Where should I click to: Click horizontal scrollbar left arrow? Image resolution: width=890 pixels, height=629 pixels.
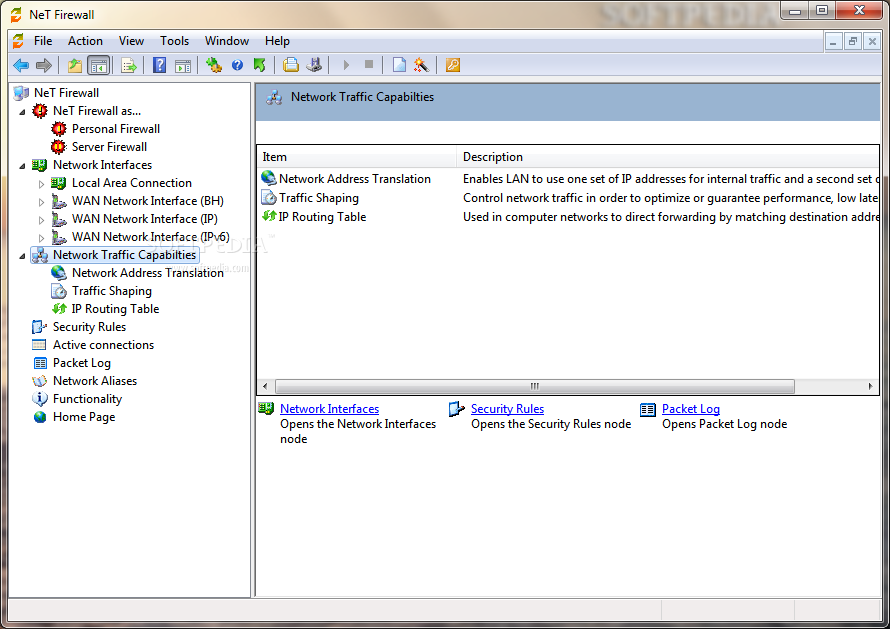pyautogui.click(x=265, y=386)
